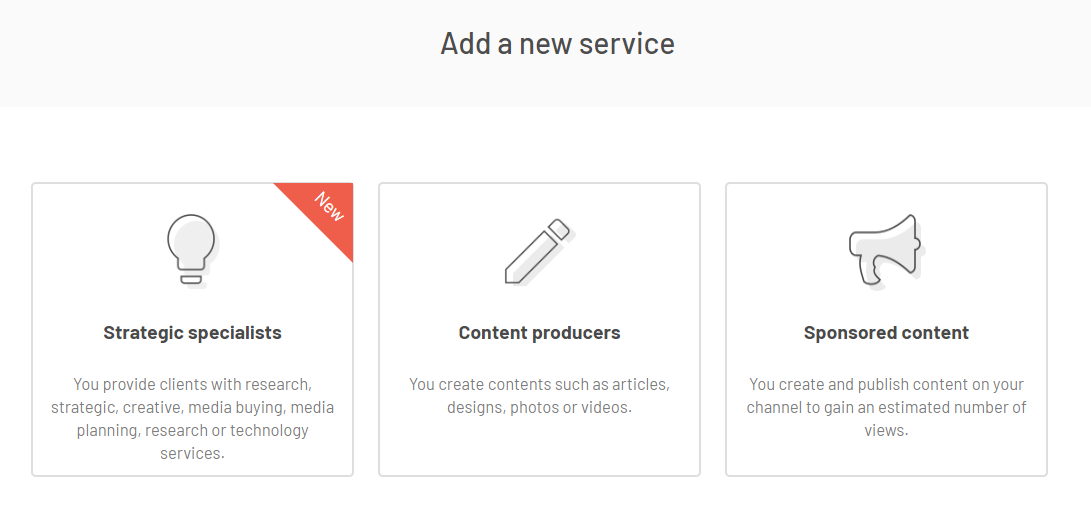Click the word New on ribbon
Screen dimensions: 1091x511
328,207
